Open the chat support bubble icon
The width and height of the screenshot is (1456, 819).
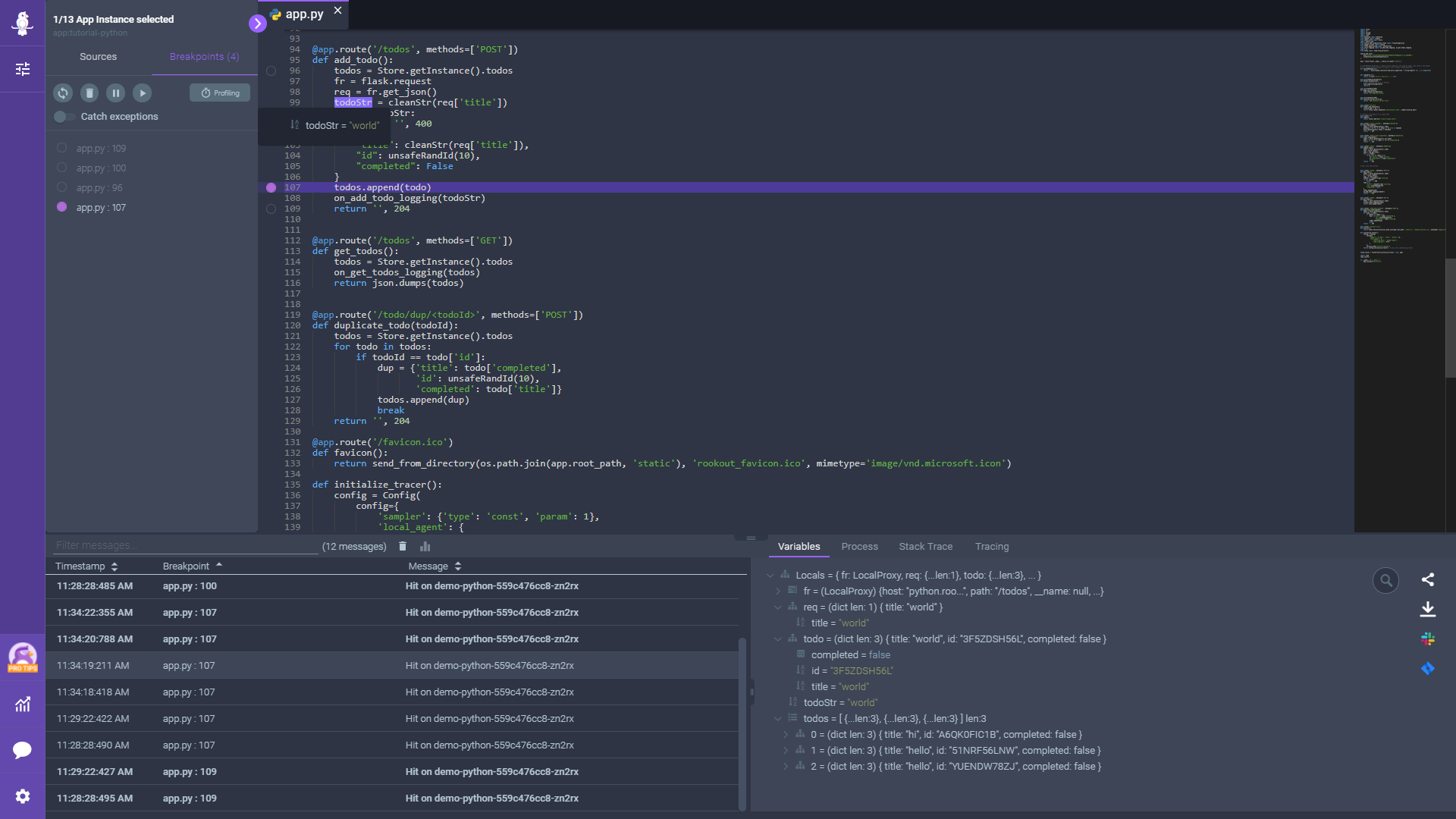click(x=23, y=750)
